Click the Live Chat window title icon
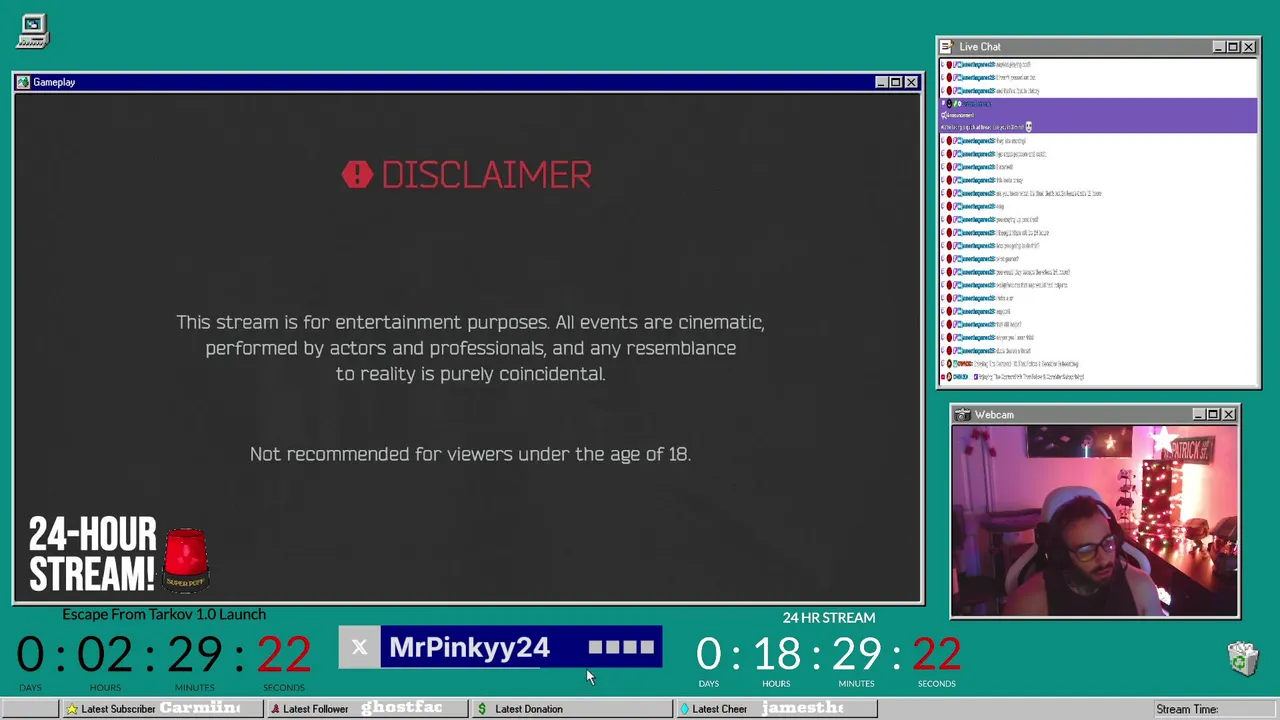The image size is (1280, 720). click(947, 47)
